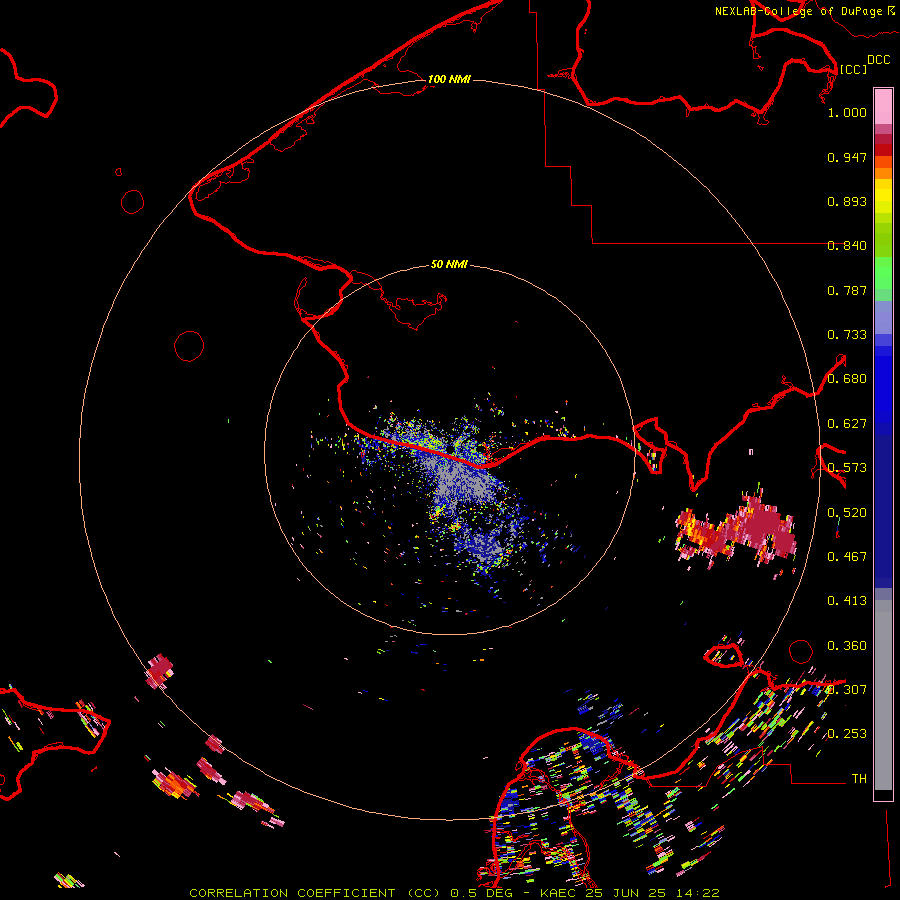Click the 0.253 scale value

tap(847, 734)
